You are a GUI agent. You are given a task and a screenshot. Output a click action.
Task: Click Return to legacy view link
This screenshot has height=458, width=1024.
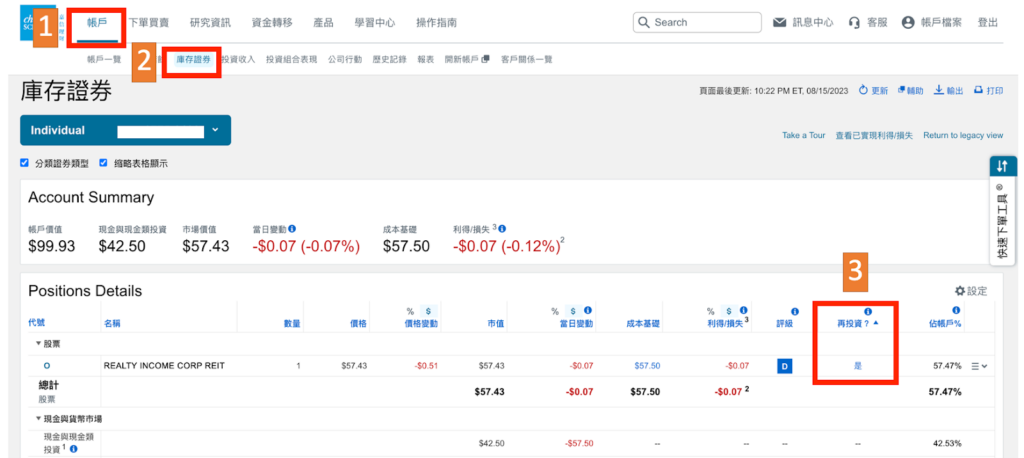[x=962, y=135]
